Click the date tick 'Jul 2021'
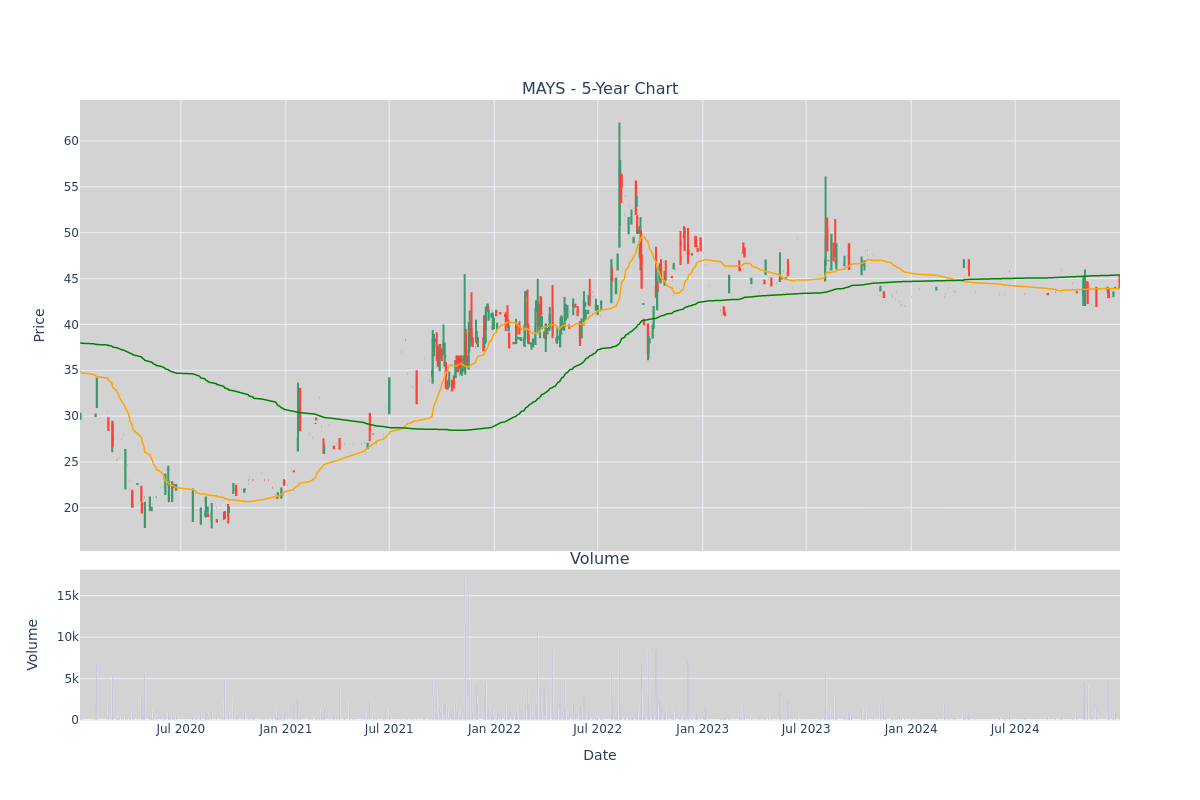Viewport: 1200px width, 800px height. [x=389, y=729]
